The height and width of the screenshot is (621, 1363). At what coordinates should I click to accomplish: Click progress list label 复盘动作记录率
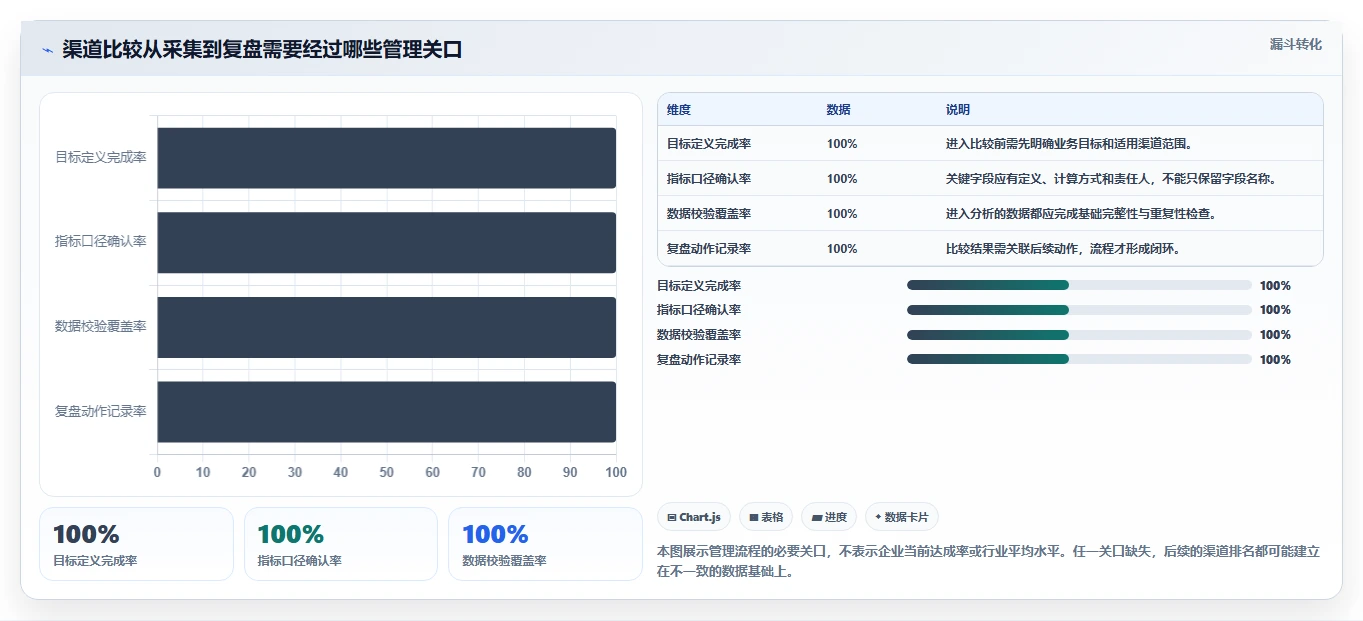tap(699, 359)
